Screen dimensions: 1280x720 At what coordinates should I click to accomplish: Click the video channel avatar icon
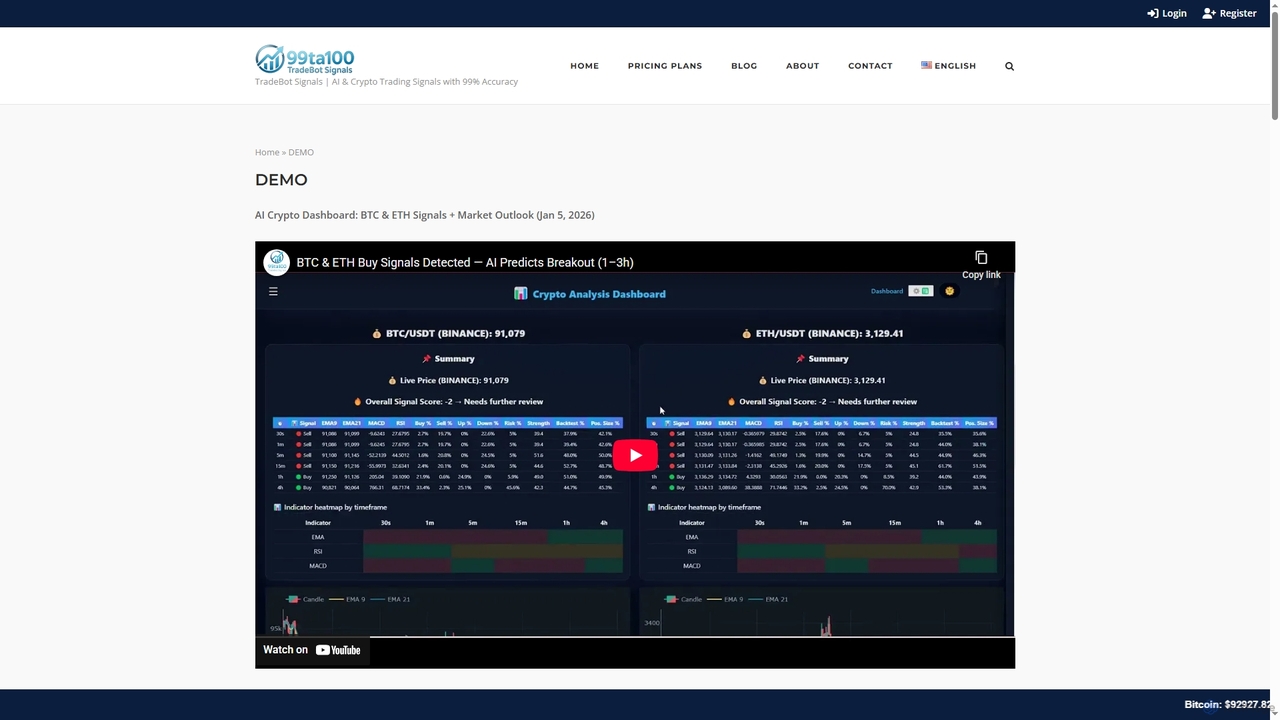(x=276, y=262)
